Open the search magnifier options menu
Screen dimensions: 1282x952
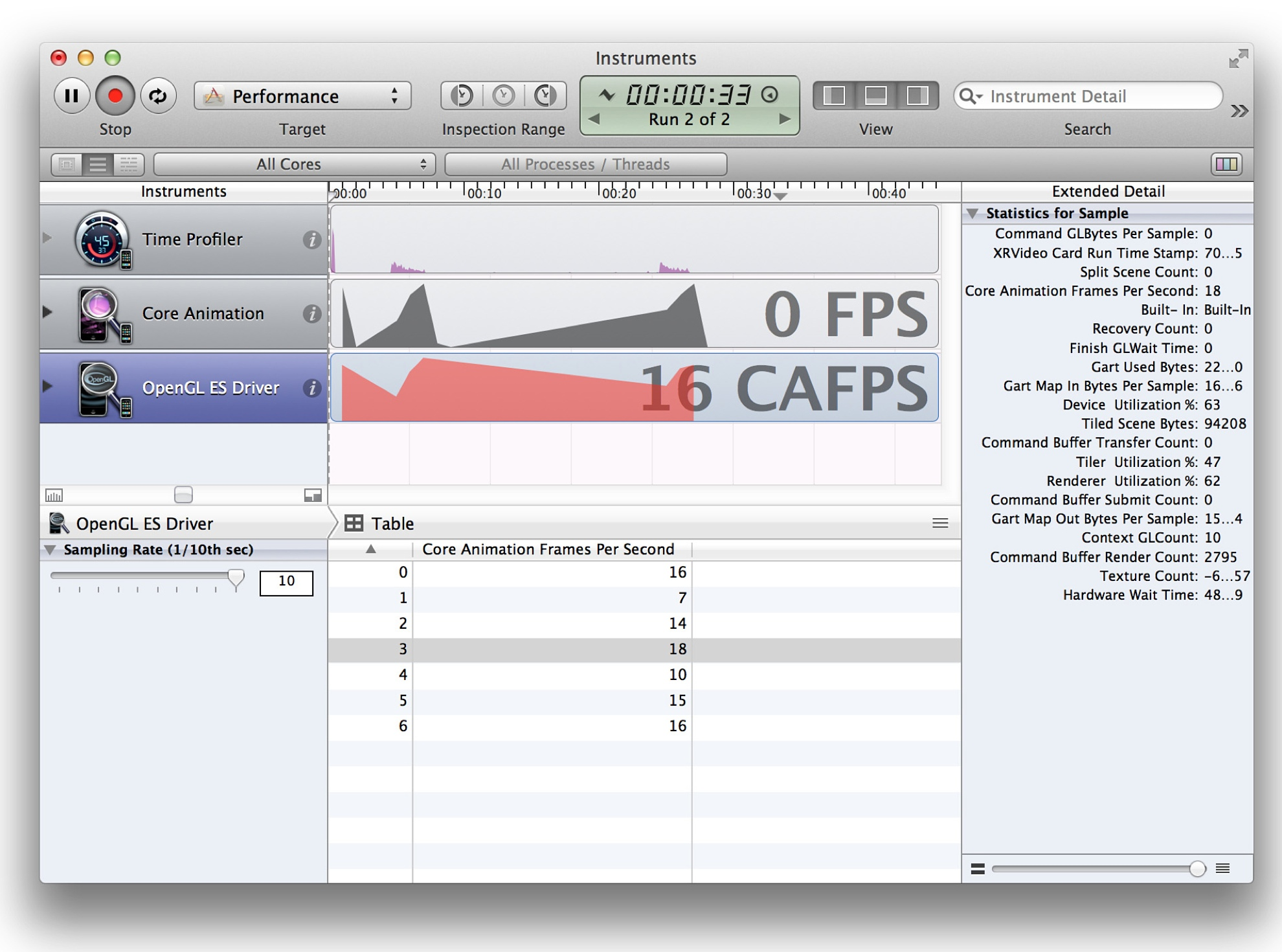(x=971, y=96)
